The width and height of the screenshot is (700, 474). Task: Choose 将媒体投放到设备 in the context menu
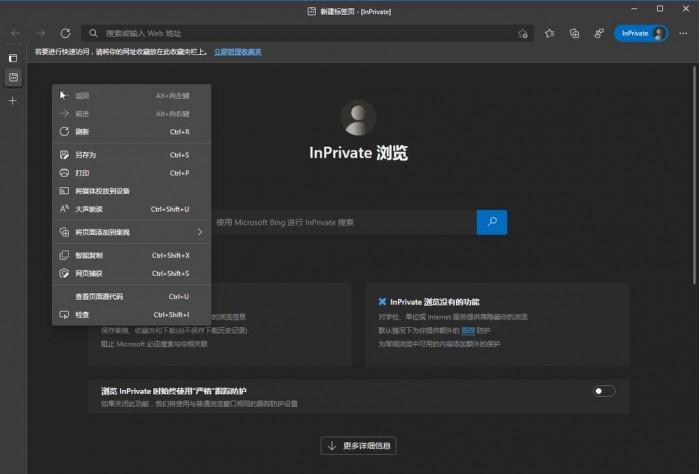(x=132, y=191)
